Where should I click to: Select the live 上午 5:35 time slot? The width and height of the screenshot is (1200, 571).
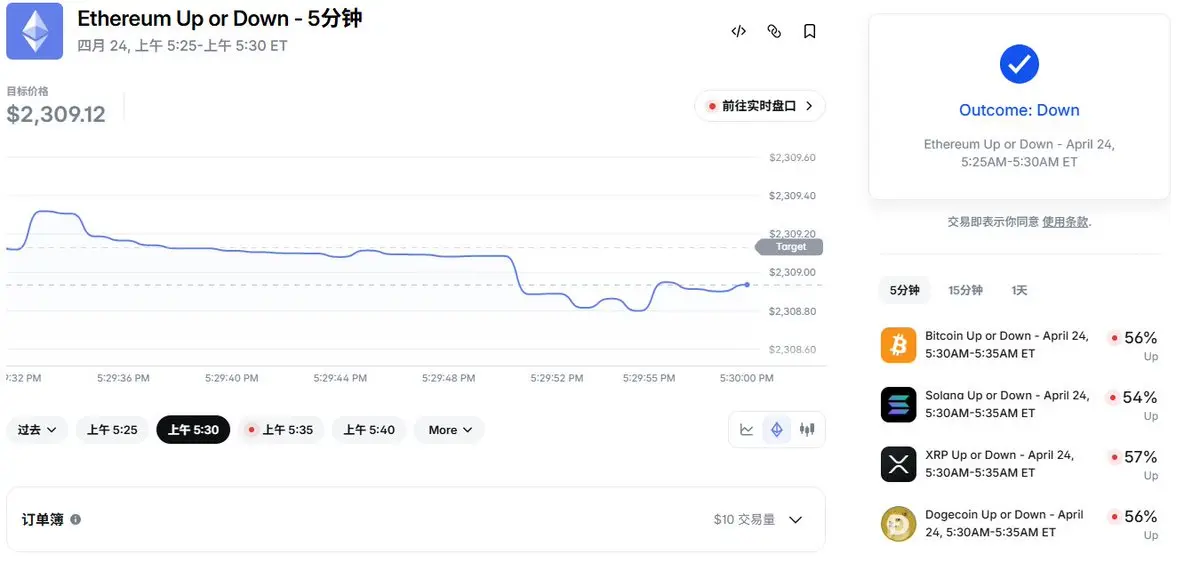tap(281, 430)
